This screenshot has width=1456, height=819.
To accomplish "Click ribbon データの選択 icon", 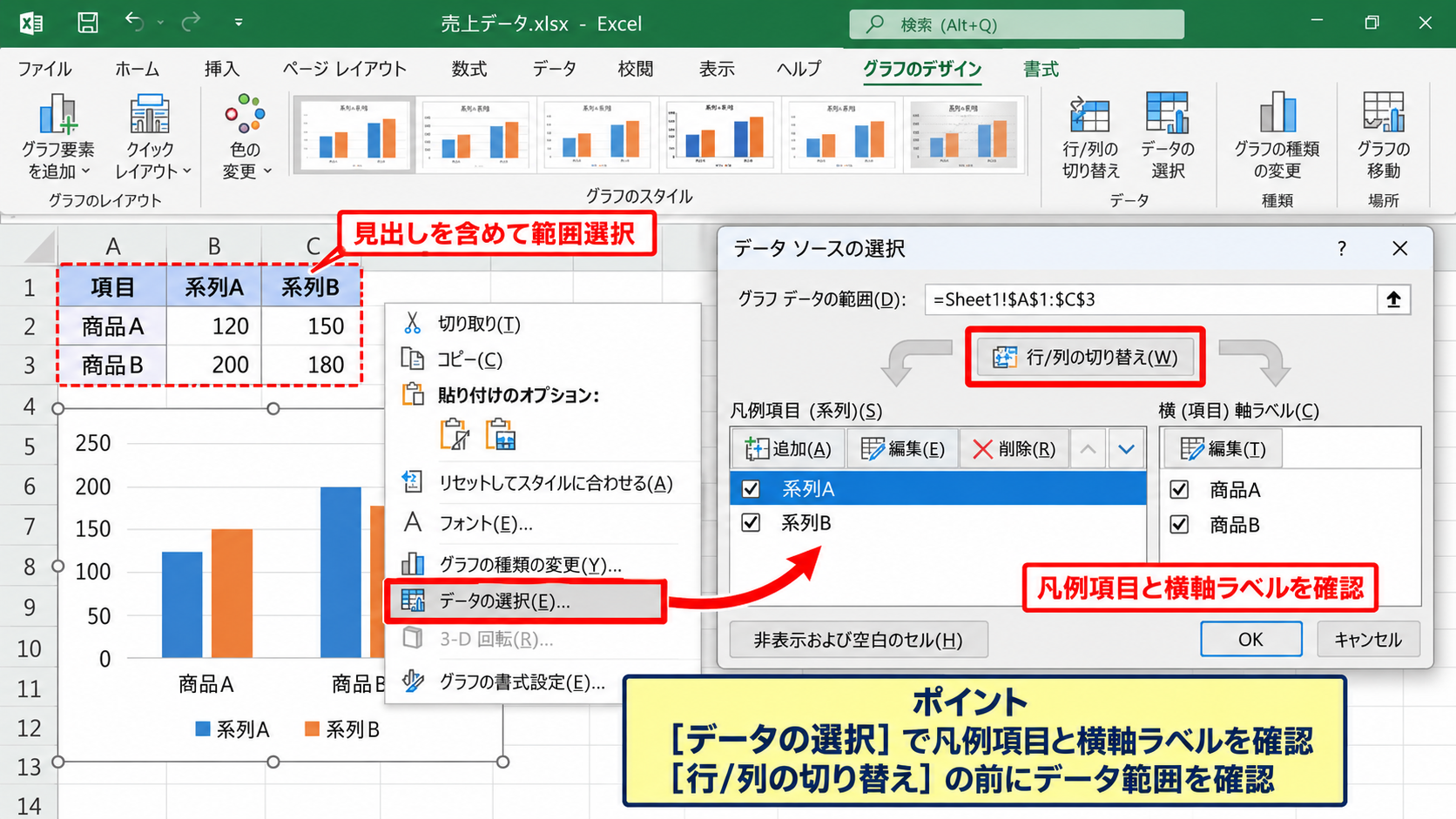I will [x=1168, y=137].
